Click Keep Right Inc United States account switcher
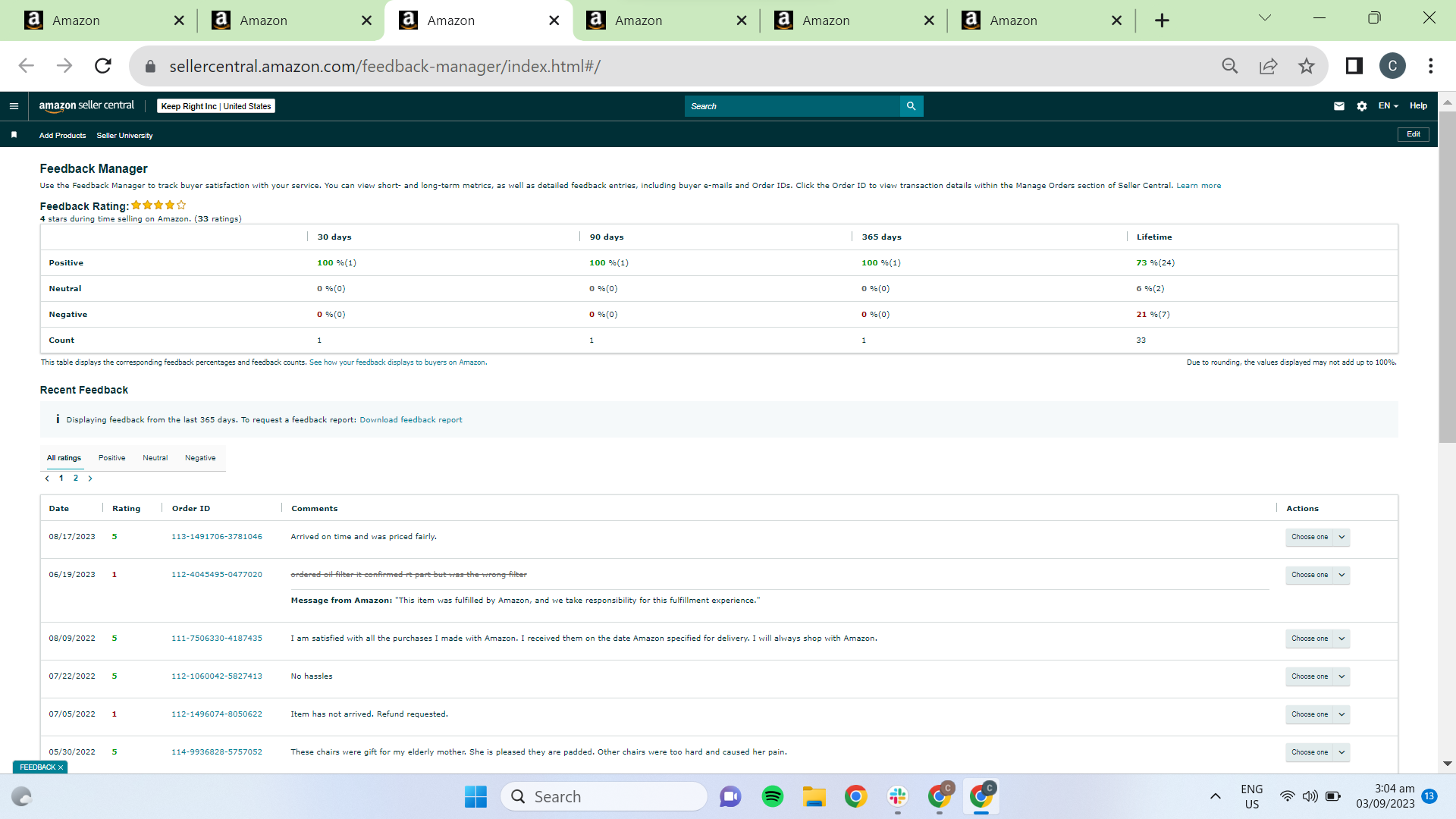This screenshot has width=1456, height=819. click(216, 106)
